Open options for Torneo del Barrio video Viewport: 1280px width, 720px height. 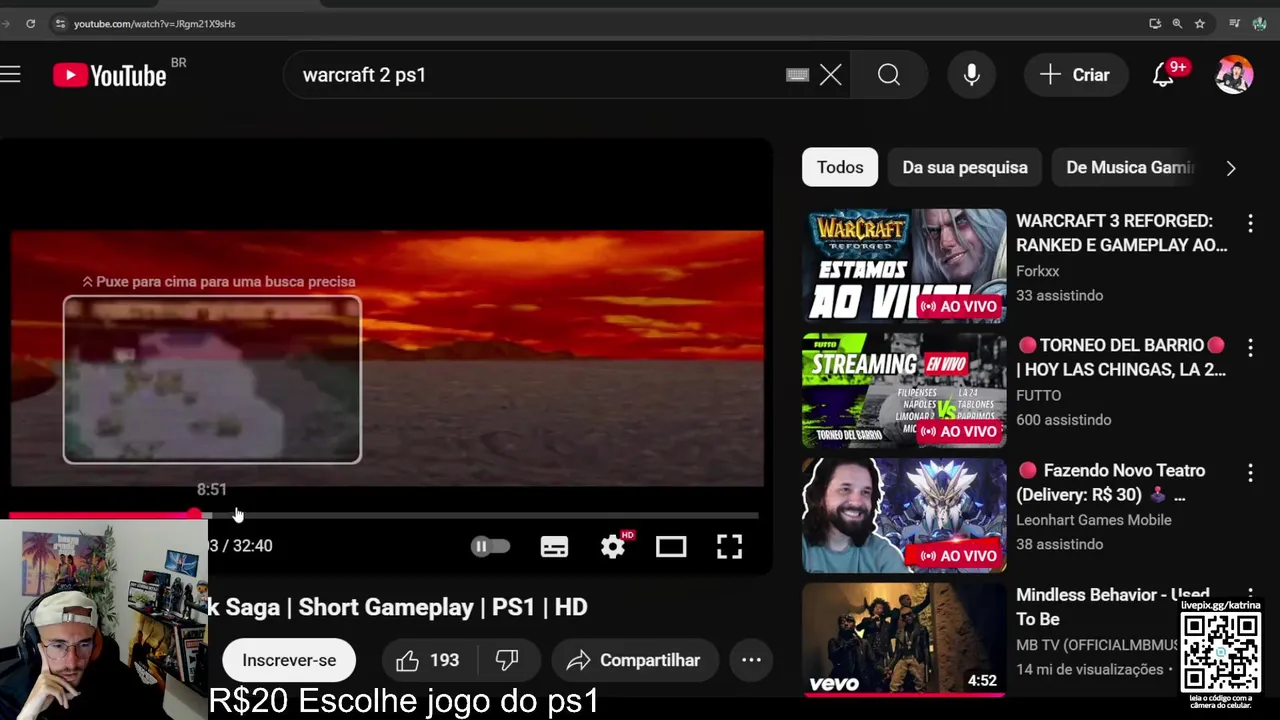click(1250, 347)
